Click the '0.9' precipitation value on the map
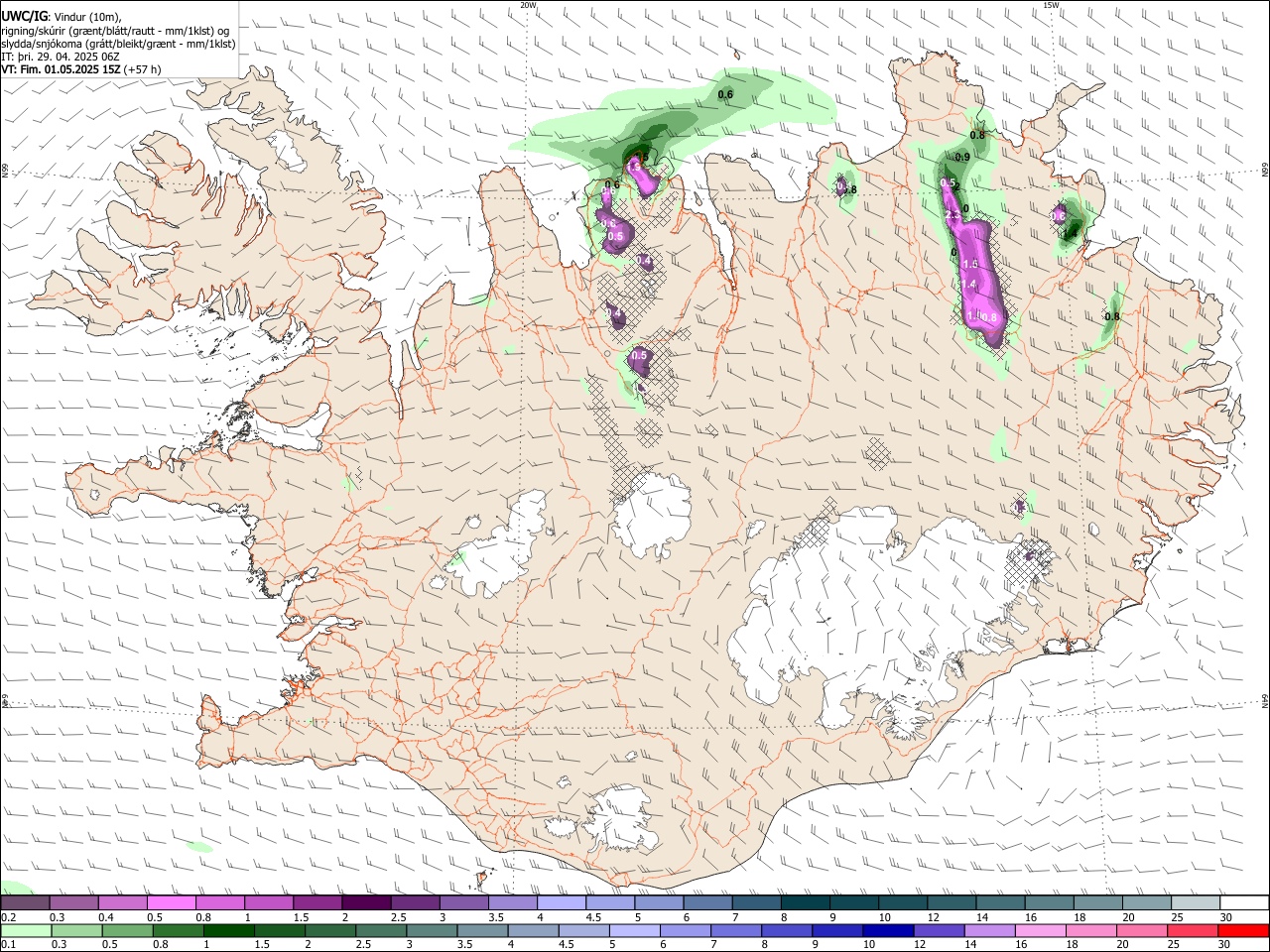Screen dimensions: 1270x952 pos(962,157)
